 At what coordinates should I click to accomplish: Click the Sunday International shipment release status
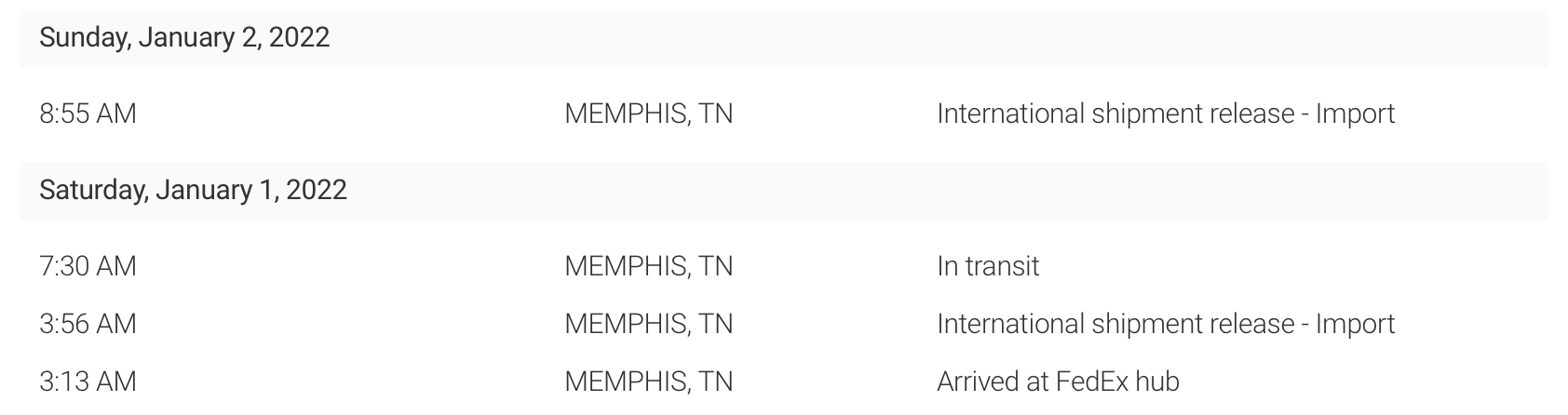(1165, 114)
